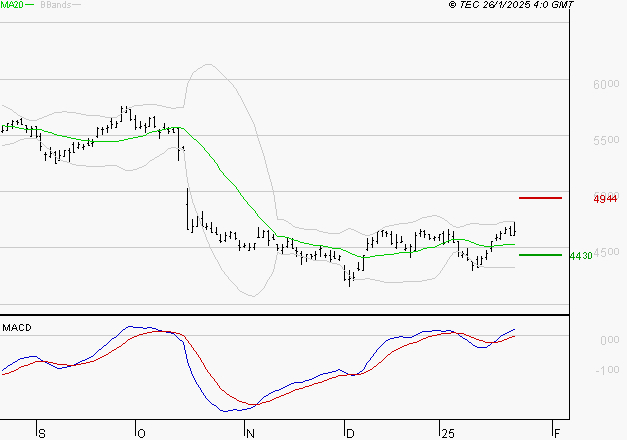This screenshot has width=627, height=440.
Task: Click the BBands legend label
Action: click(56, 5)
